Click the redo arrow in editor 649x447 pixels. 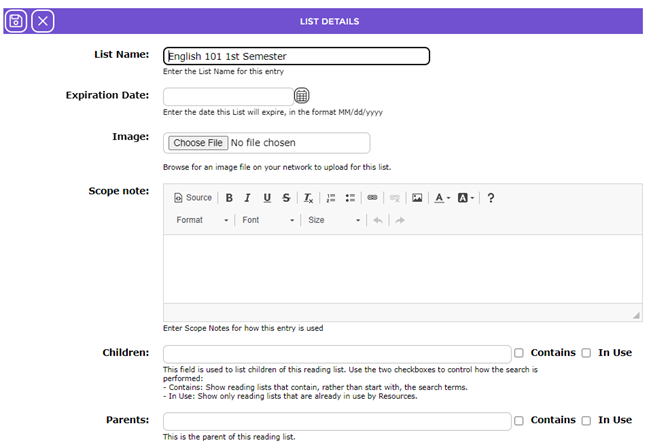click(400, 220)
